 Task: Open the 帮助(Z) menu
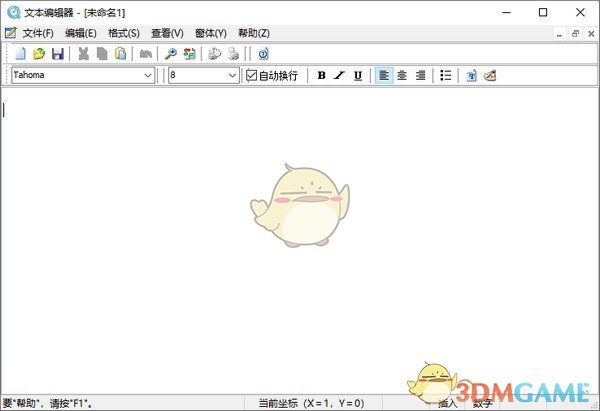[254, 33]
